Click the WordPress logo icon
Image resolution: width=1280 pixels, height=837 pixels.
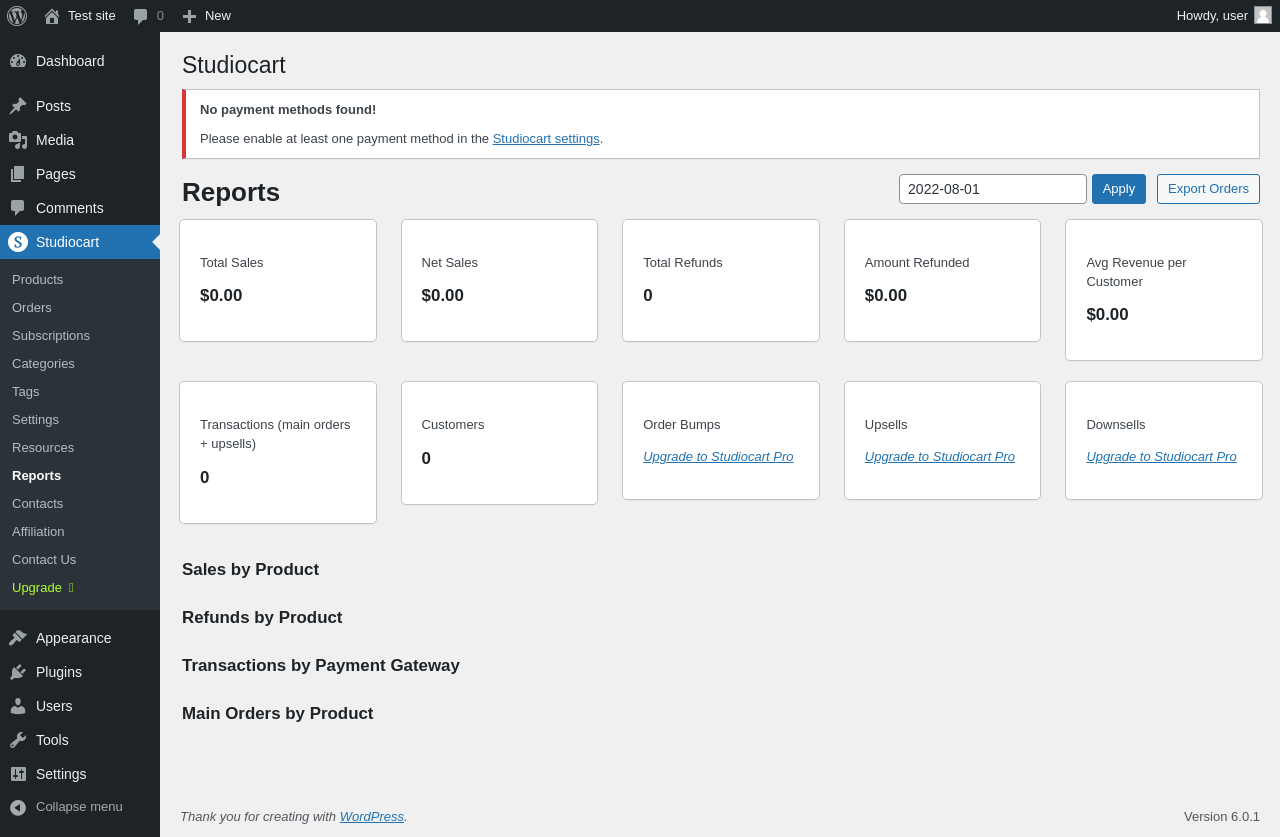[x=17, y=16]
